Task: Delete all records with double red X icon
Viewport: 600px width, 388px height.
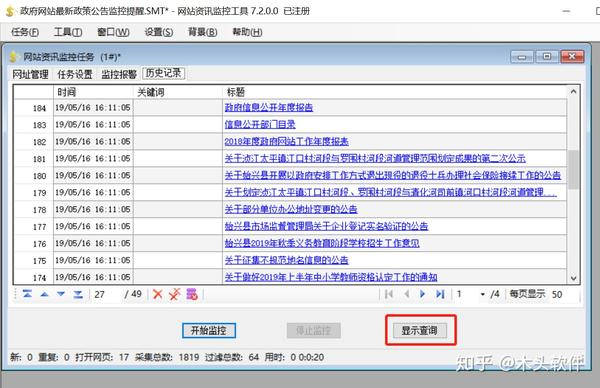Action: point(174,294)
